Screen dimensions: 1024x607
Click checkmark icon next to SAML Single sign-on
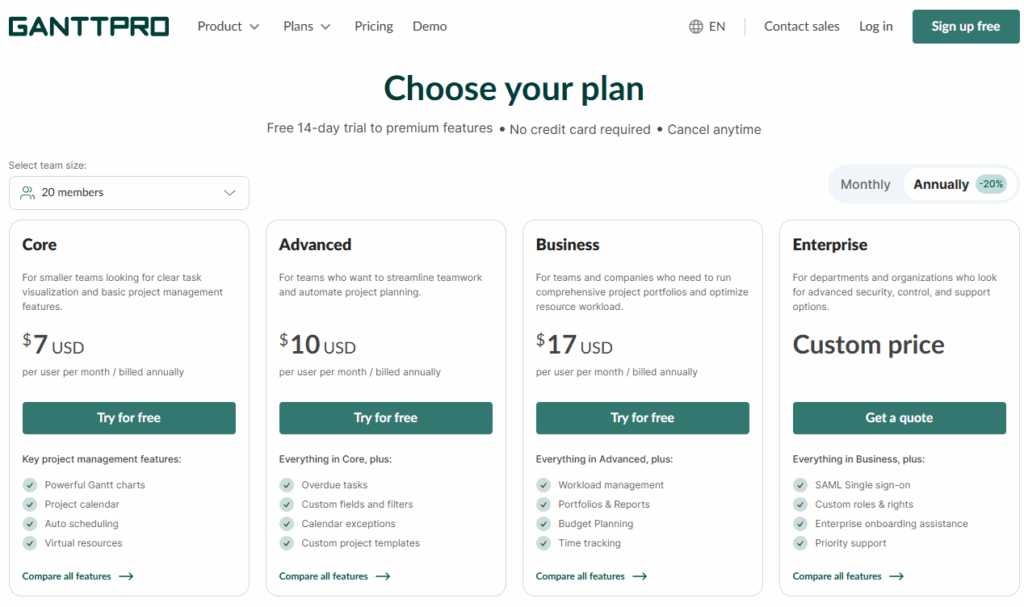point(800,485)
